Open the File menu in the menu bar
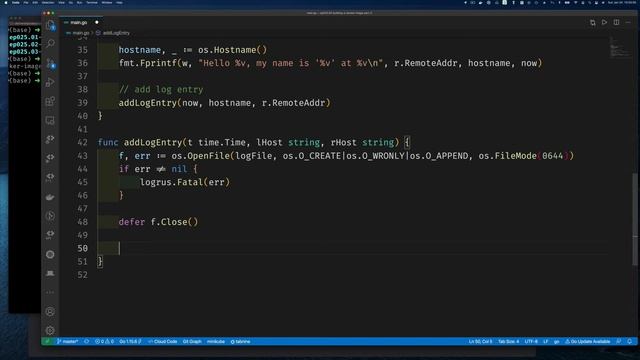Screen dimensions: 640x360 tap(26, 2)
